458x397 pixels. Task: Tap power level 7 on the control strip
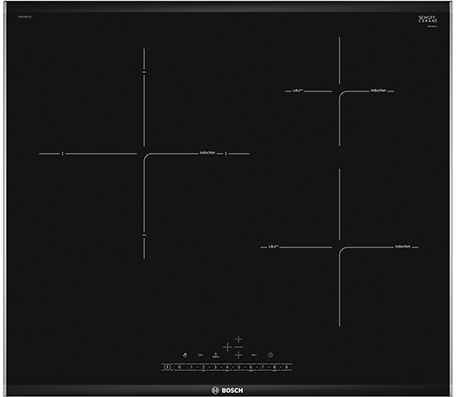(262, 367)
